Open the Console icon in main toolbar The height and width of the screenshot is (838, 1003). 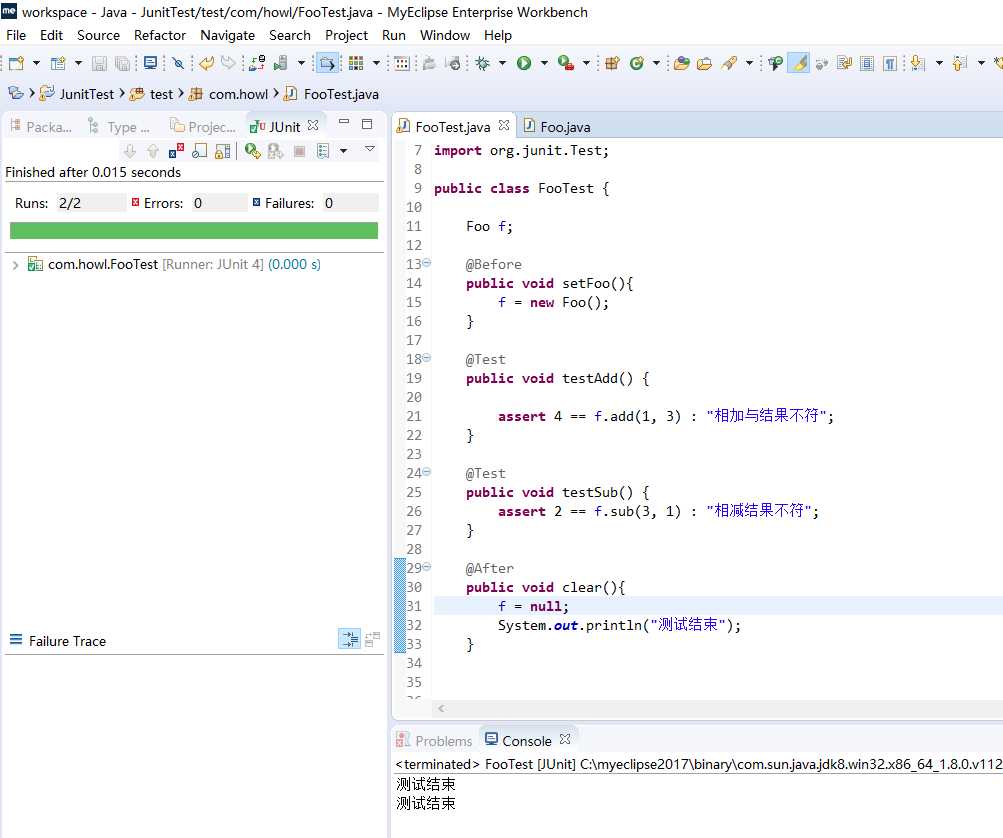[x=150, y=63]
